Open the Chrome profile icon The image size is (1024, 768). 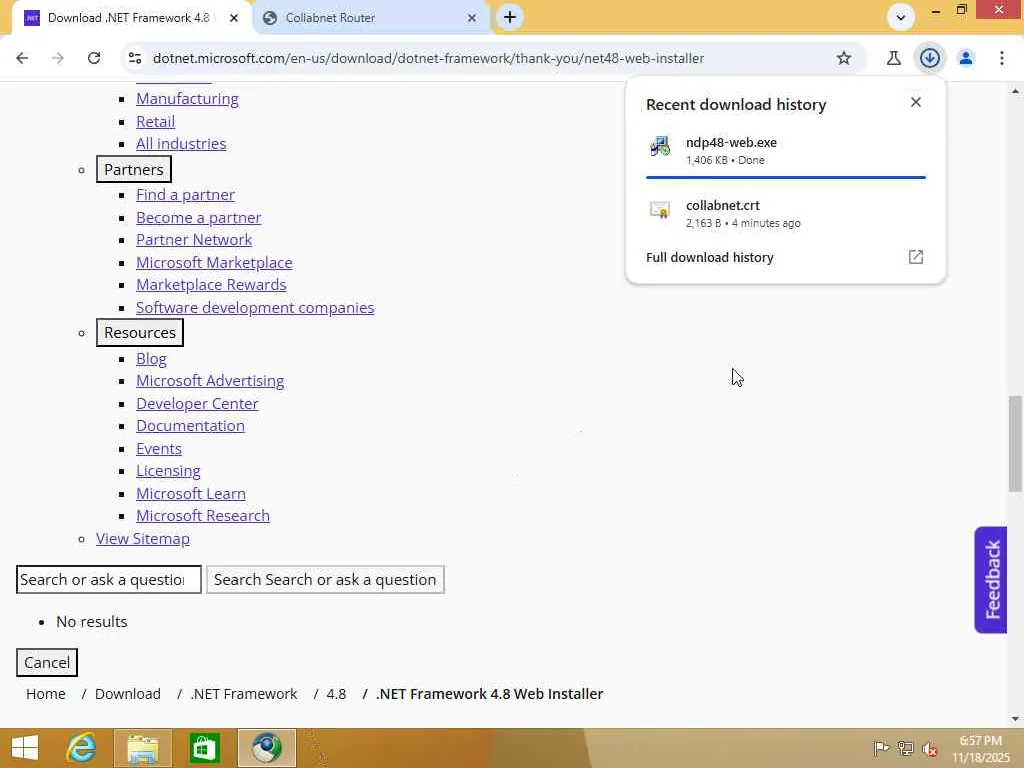(x=966, y=58)
